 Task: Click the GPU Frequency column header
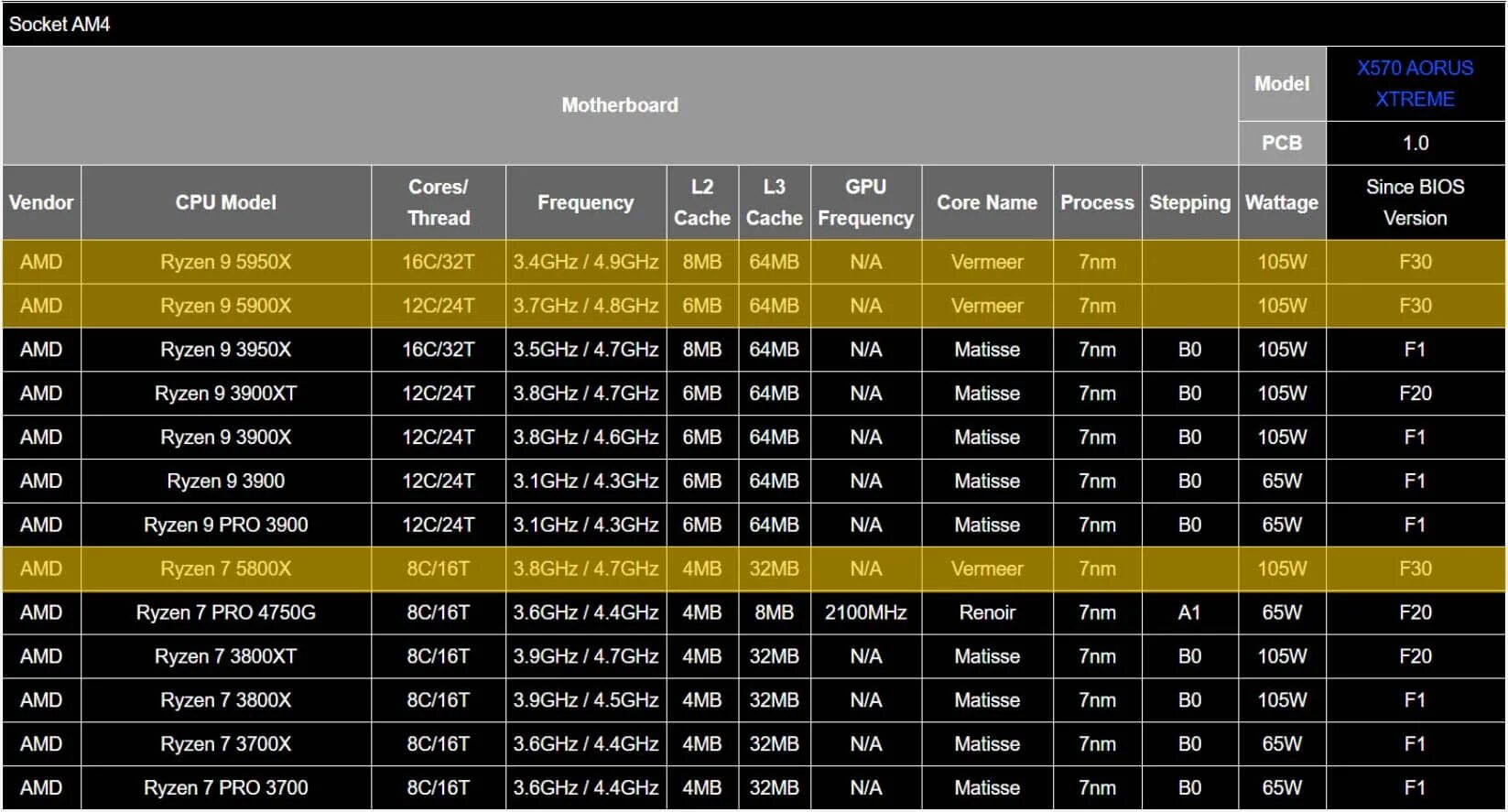click(x=866, y=202)
